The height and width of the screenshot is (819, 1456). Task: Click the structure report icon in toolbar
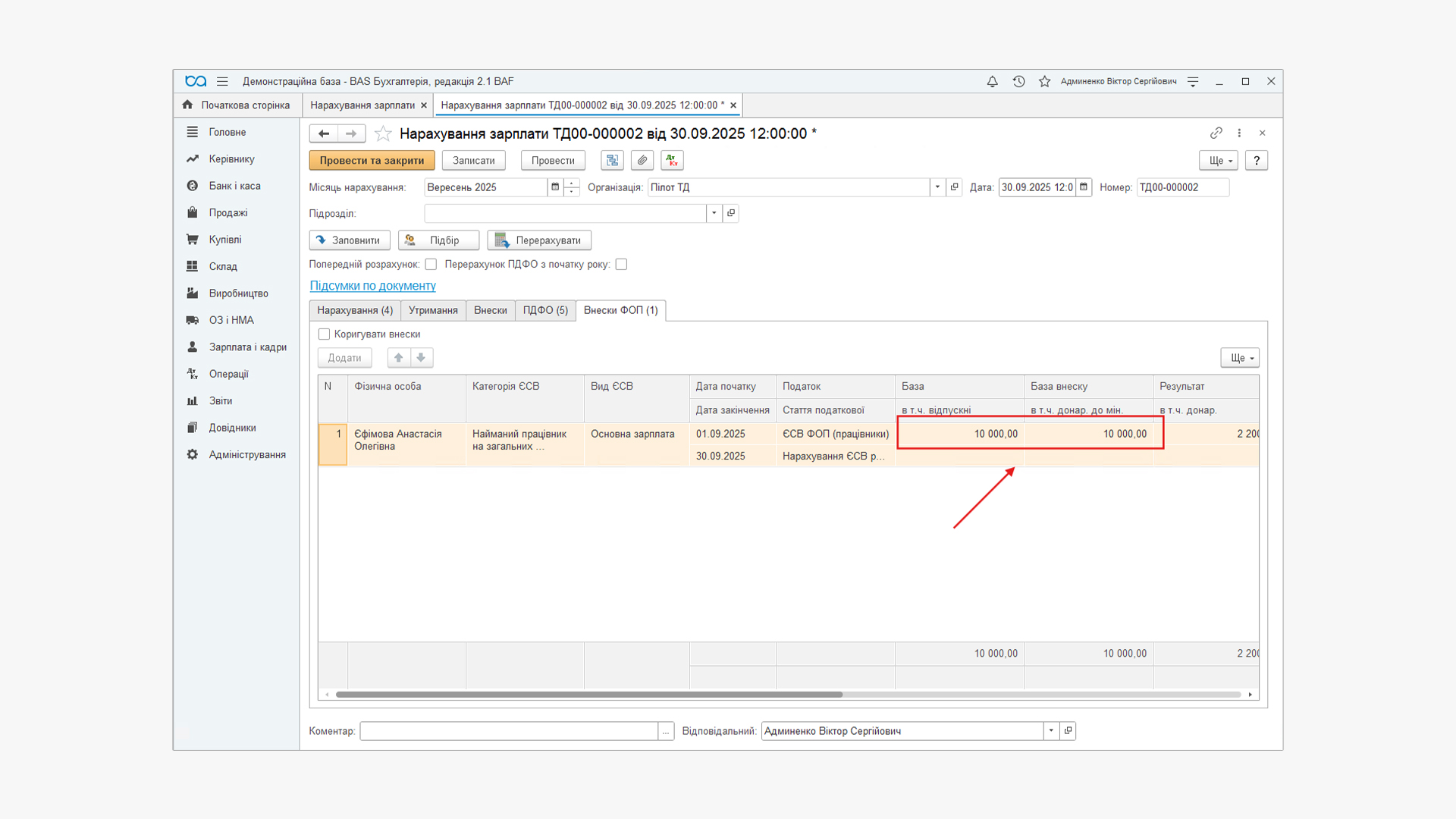[x=612, y=160]
